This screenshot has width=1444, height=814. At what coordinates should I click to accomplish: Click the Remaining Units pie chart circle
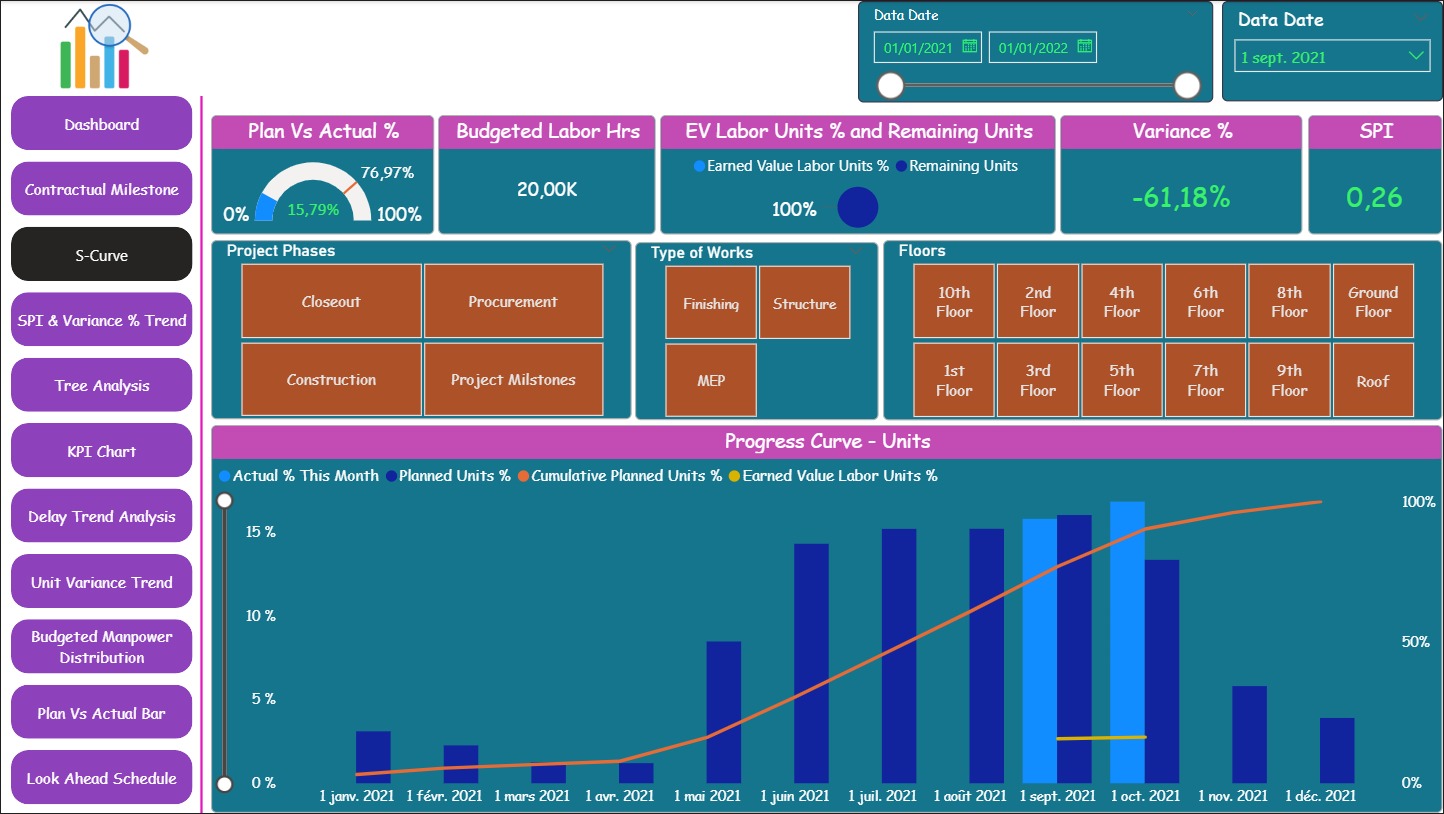click(x=858, y=207)
